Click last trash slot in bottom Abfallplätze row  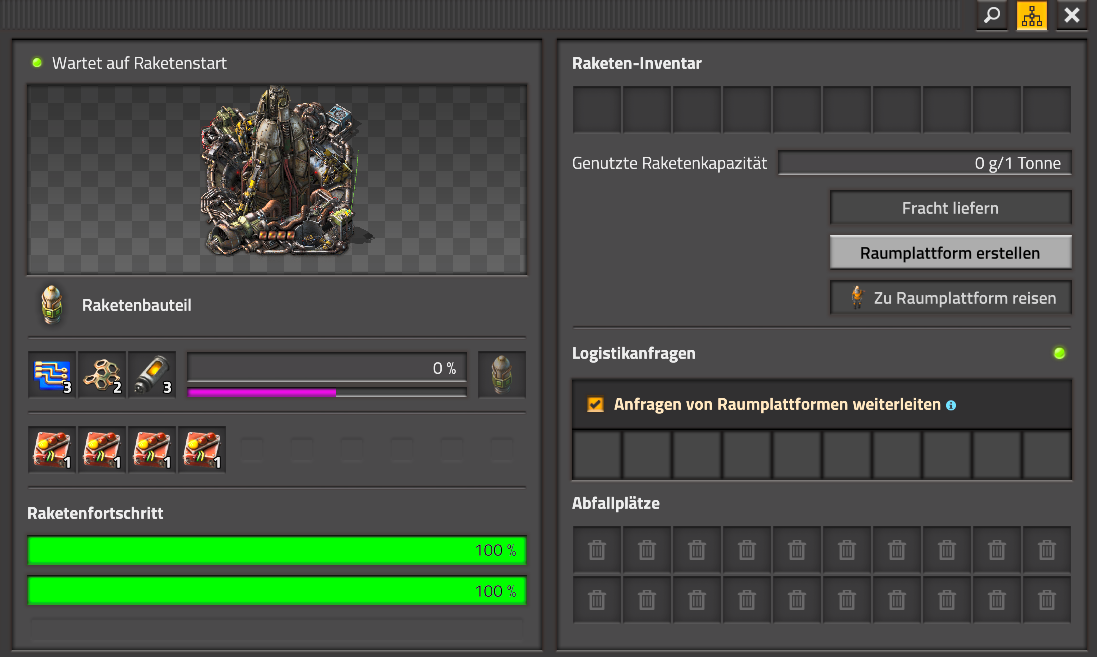(x=1047, y=600)
